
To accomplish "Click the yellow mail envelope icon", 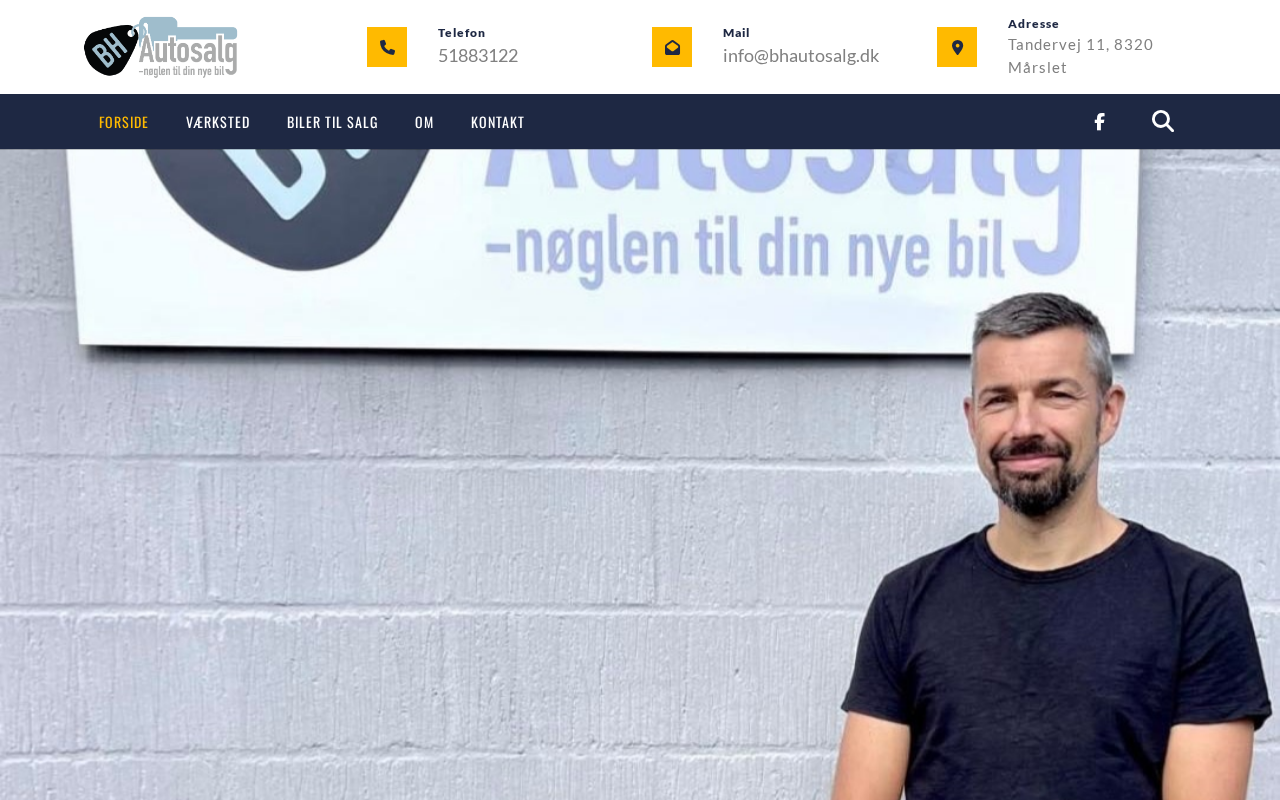I will point(672,47).
